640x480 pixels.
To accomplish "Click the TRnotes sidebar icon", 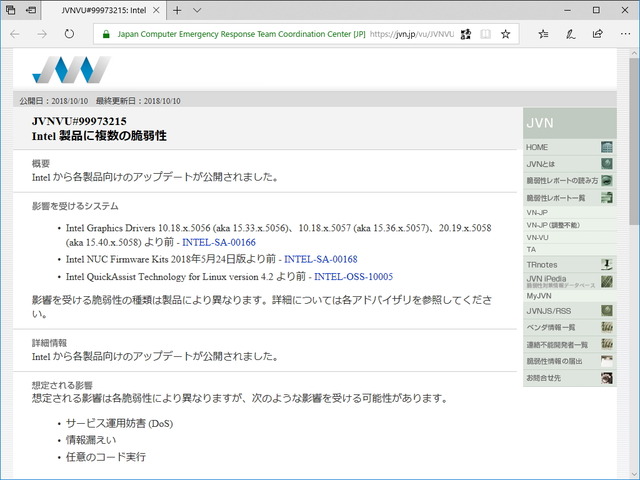I will (x=607, y=264).
